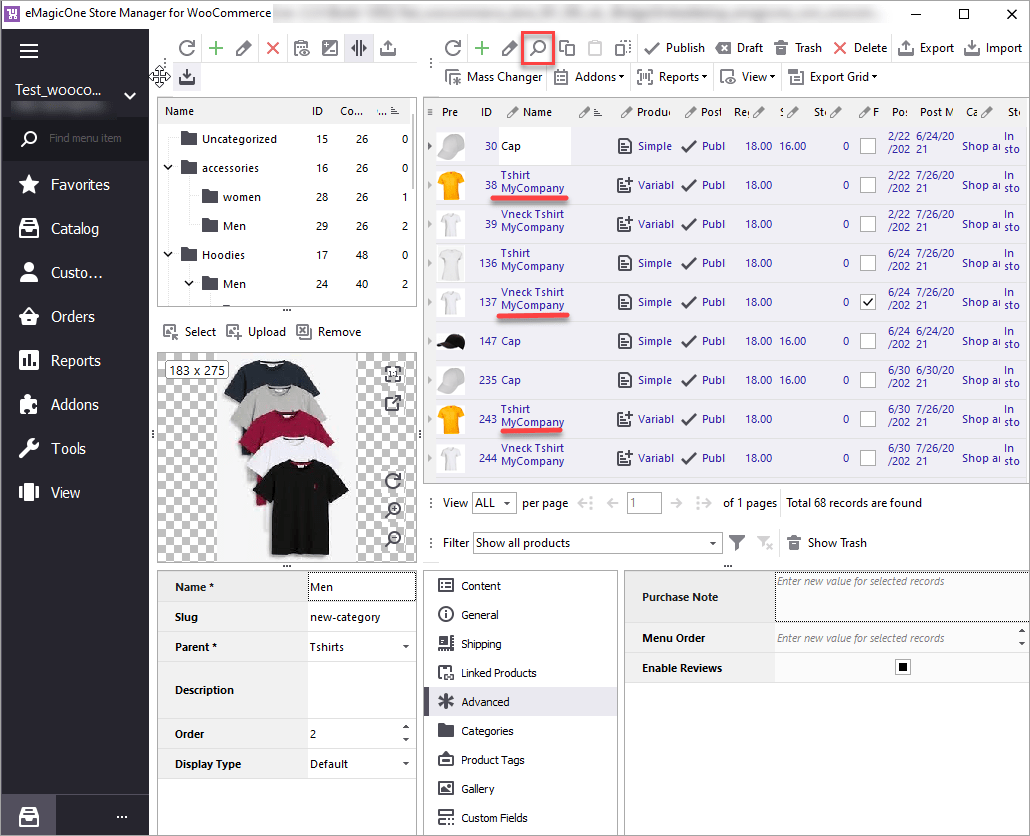
Task: Click the magnifier search icon in products toolbar
Action: (x=538, y=48)
